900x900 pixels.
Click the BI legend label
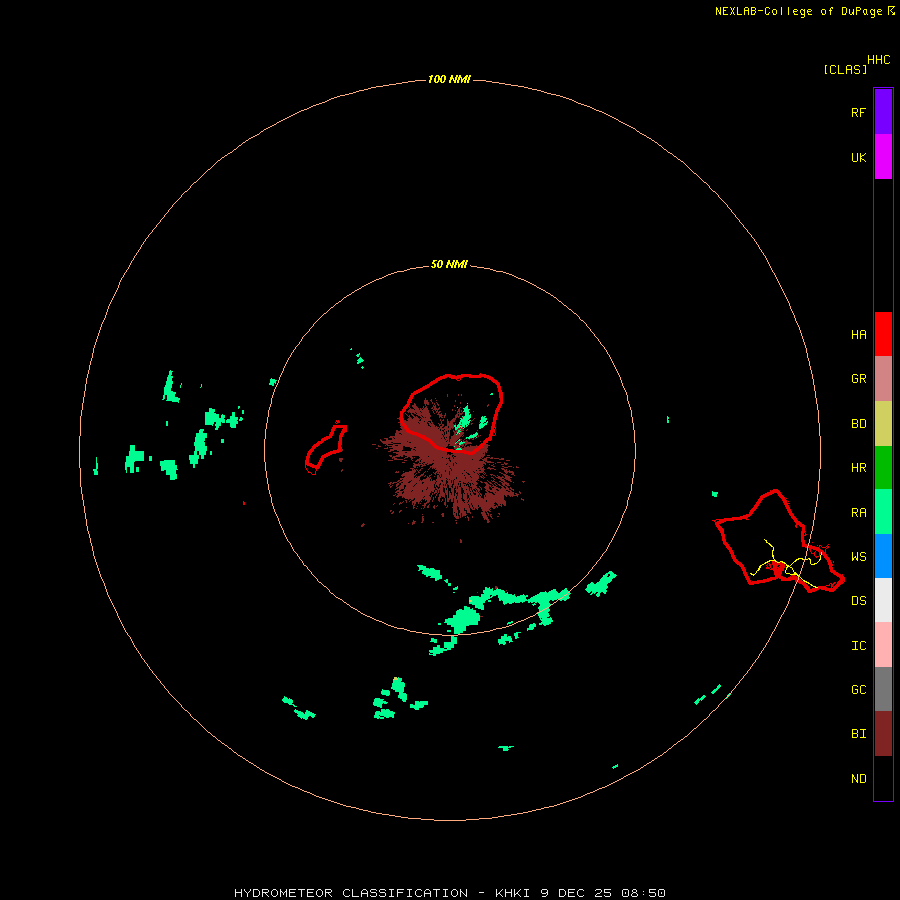tap(858, 734)
